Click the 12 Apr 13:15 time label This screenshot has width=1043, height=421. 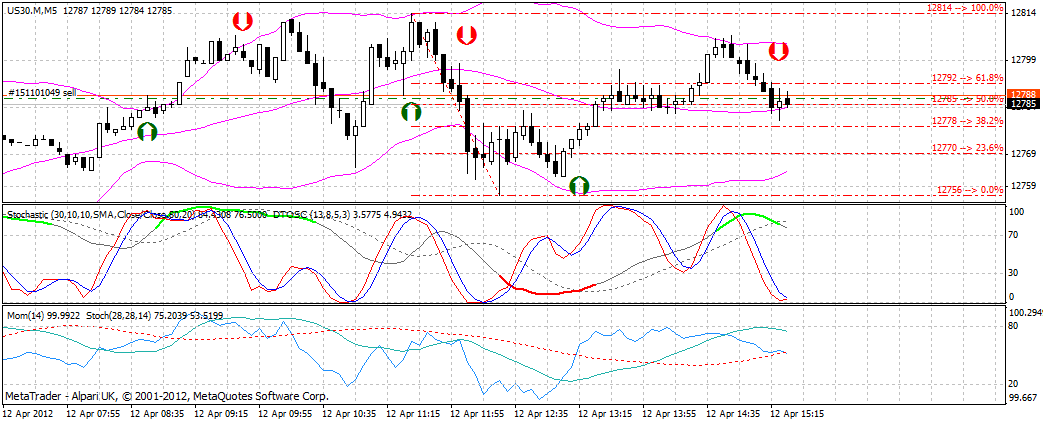click(x=606, y=413)
